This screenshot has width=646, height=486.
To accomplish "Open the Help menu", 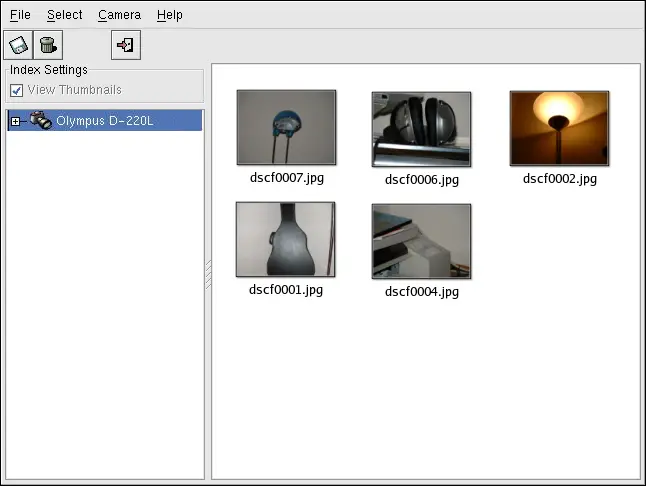I will pos(169,15).
